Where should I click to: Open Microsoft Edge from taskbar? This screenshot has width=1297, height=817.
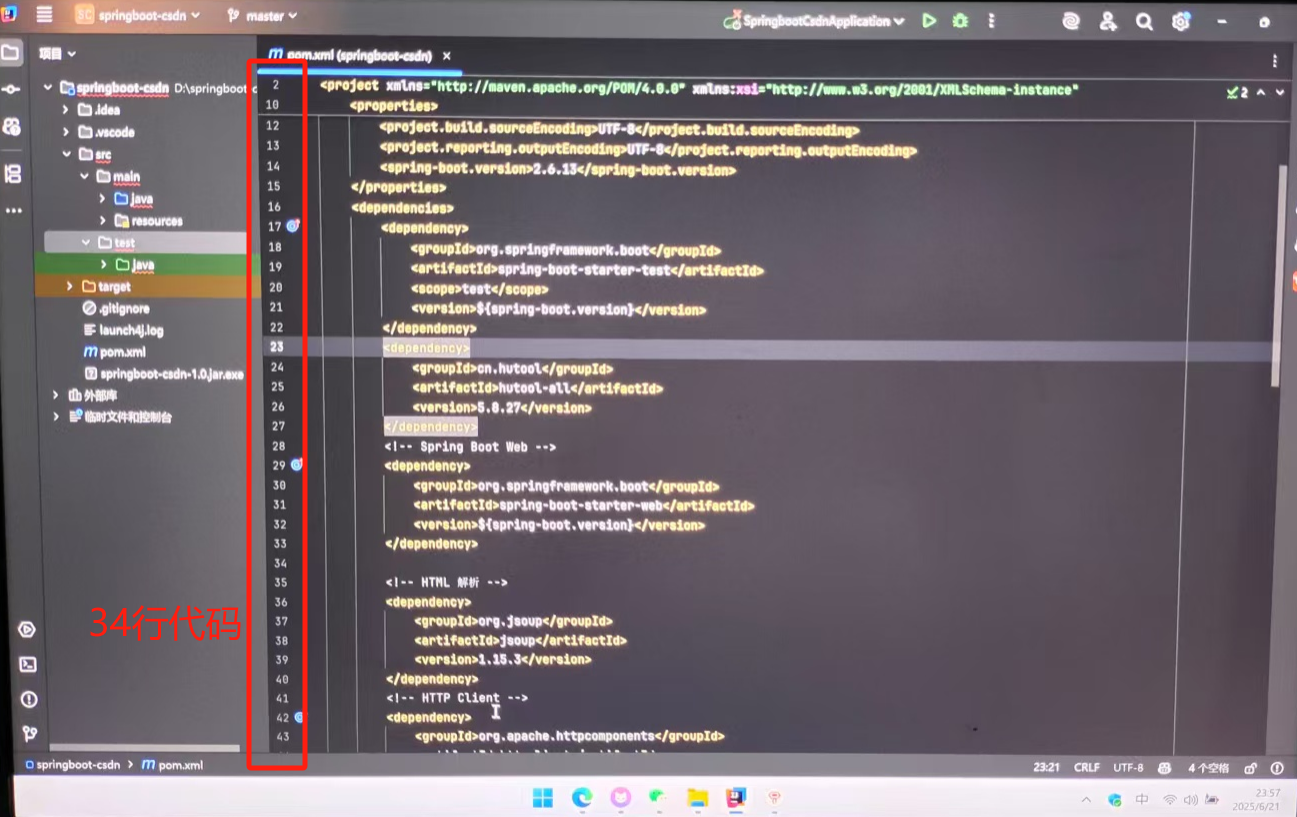[582, 797]
